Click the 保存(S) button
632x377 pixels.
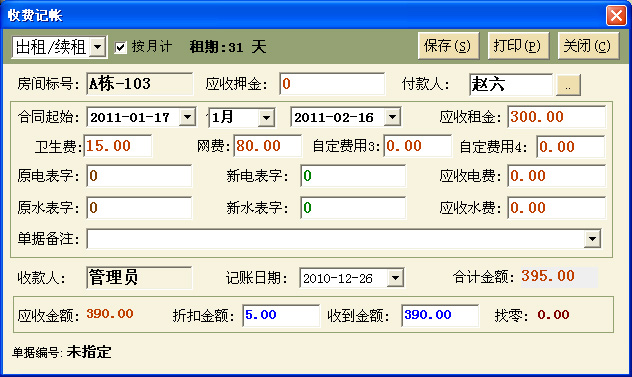click(448, 46)
